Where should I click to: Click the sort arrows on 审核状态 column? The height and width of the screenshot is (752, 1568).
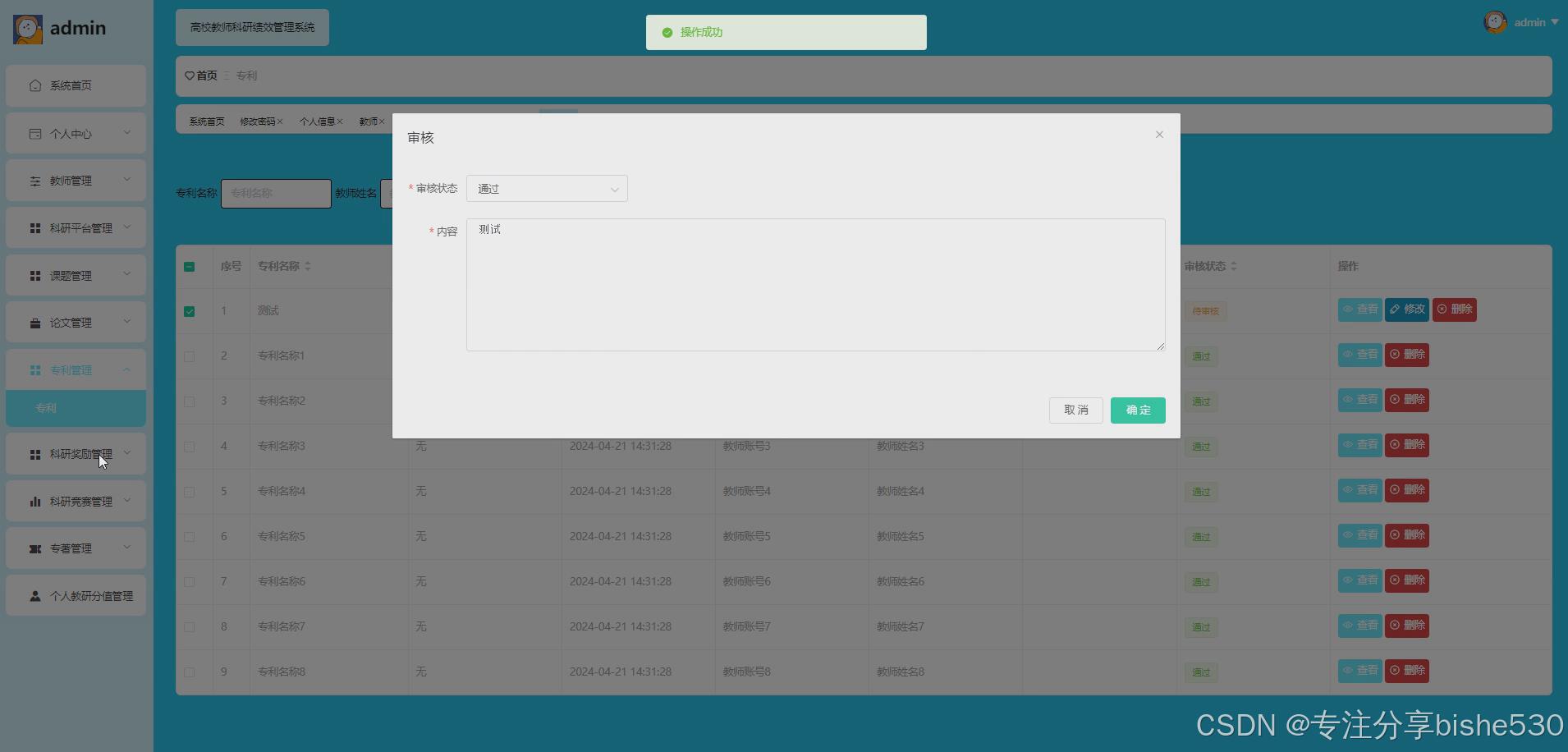click(x=1234, y=266)
